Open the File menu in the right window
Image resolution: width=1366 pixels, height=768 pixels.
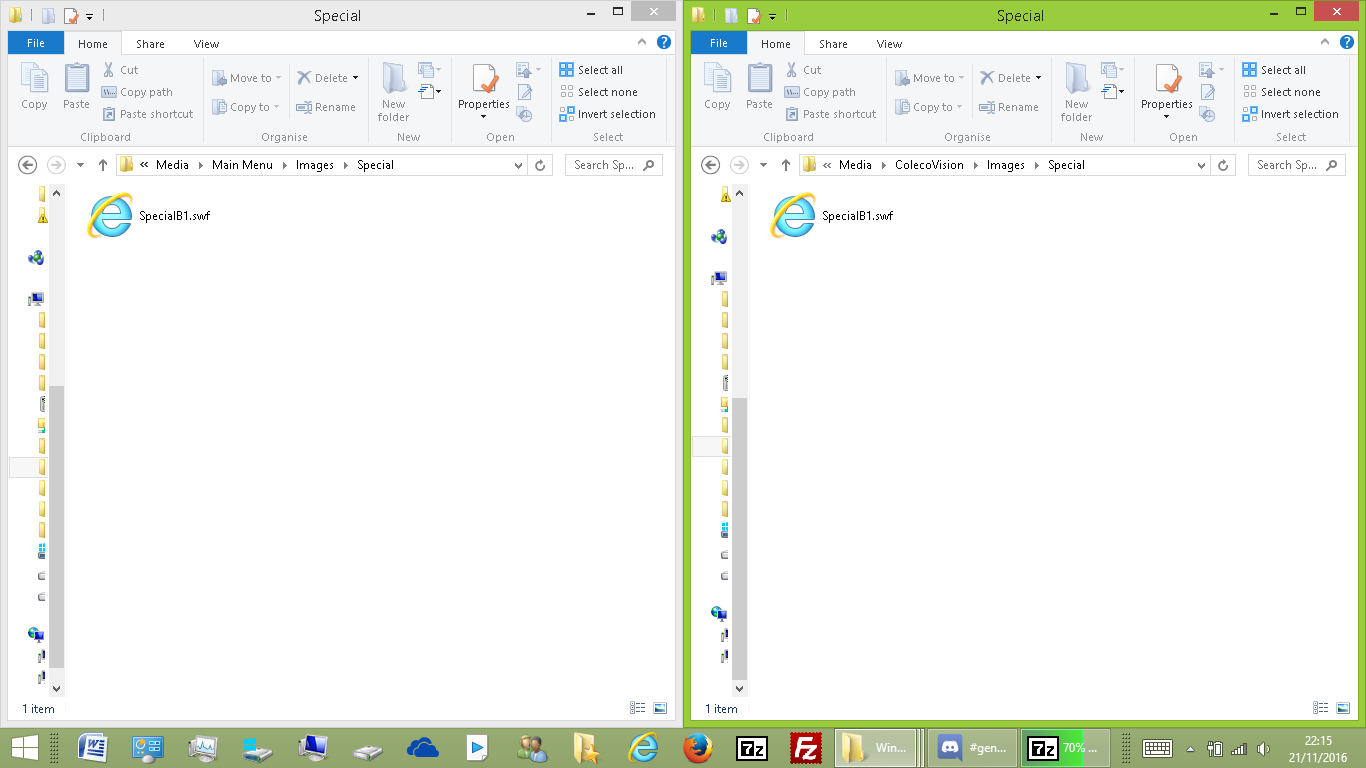tap(719, 43)
